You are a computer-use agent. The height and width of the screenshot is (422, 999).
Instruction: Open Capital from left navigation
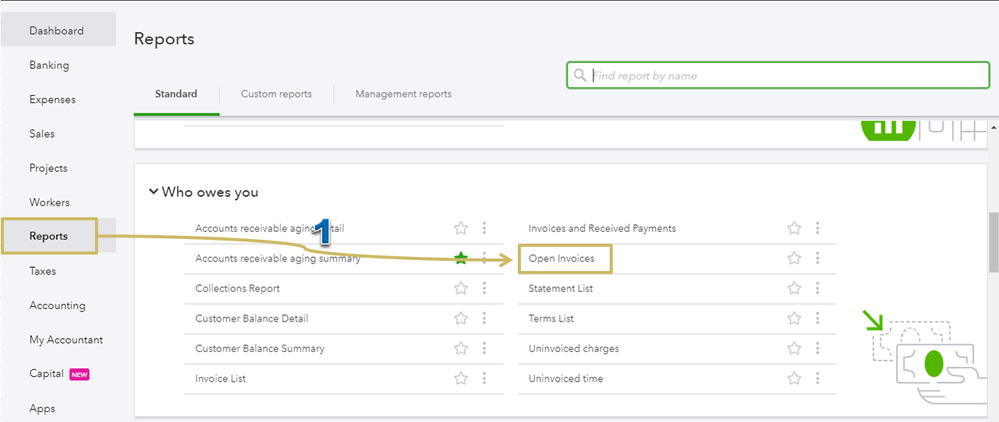pos(46,374)
